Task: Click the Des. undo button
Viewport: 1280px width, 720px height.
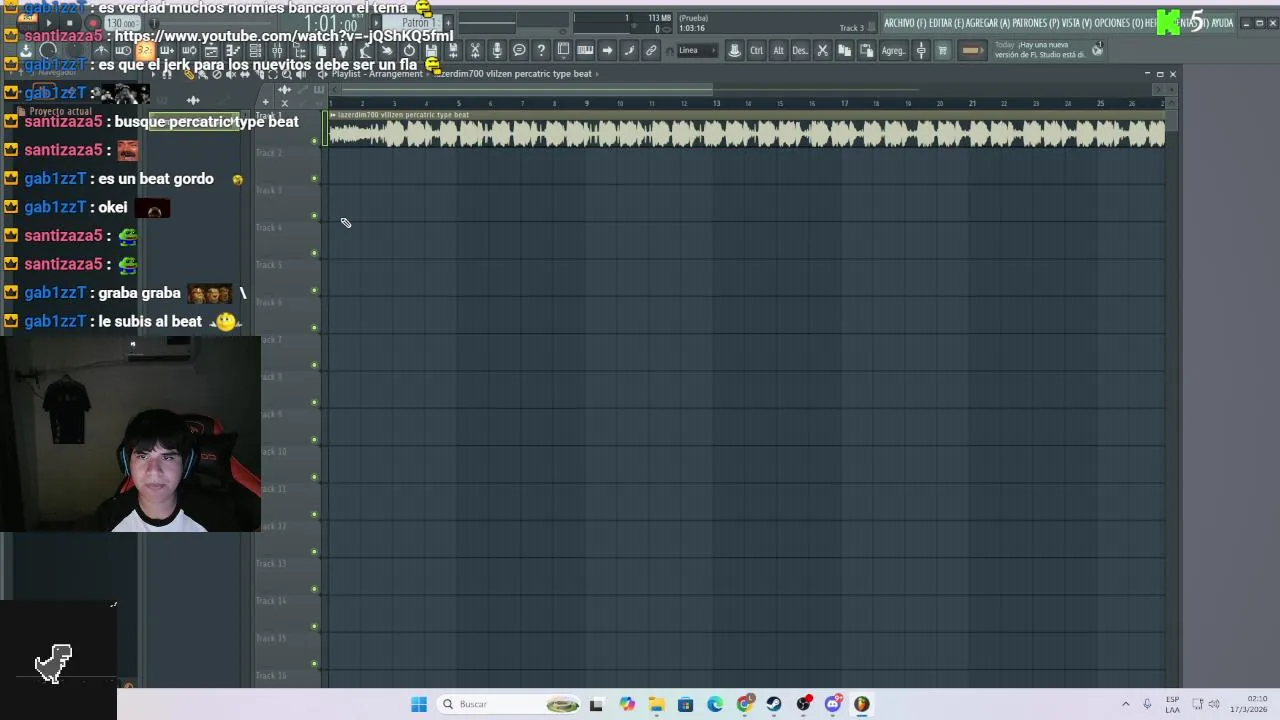Action: [800, 50]
